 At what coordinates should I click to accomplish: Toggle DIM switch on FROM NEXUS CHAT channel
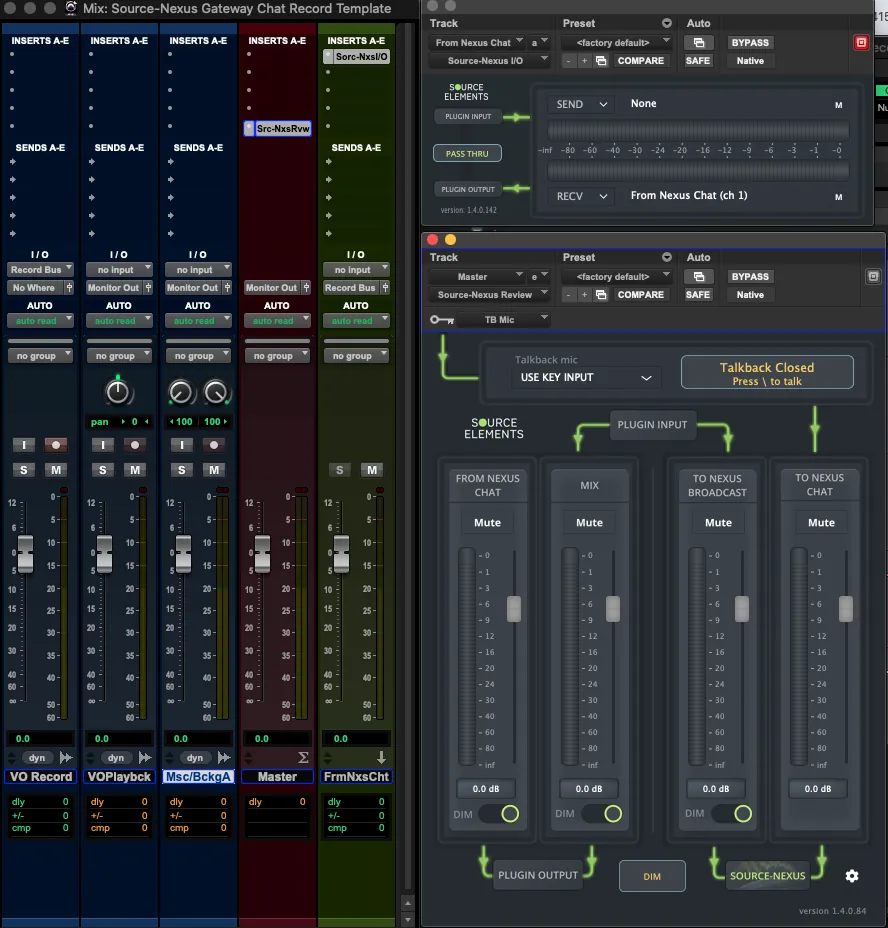499,814
